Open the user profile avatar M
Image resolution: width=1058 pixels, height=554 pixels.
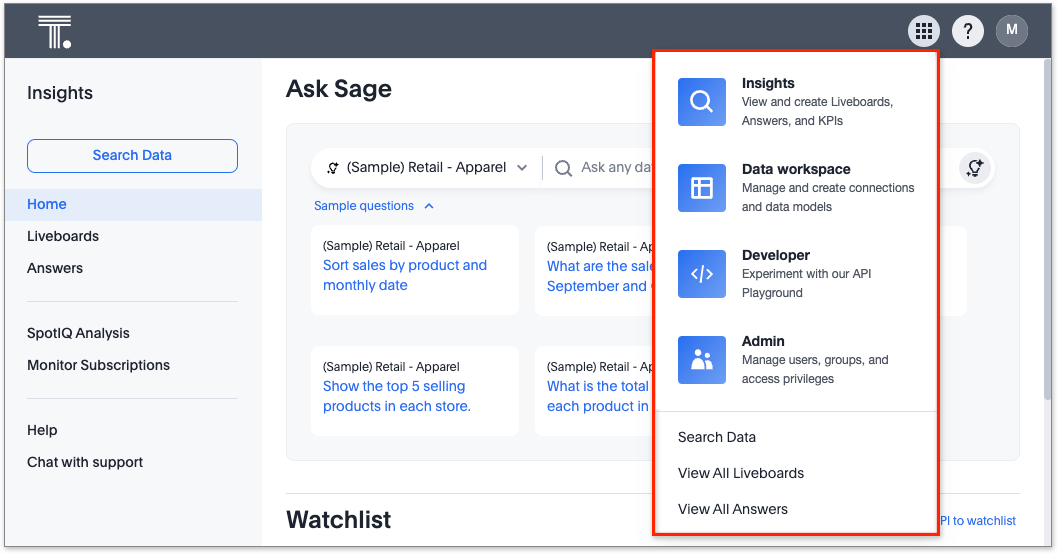pos(1011,31)
